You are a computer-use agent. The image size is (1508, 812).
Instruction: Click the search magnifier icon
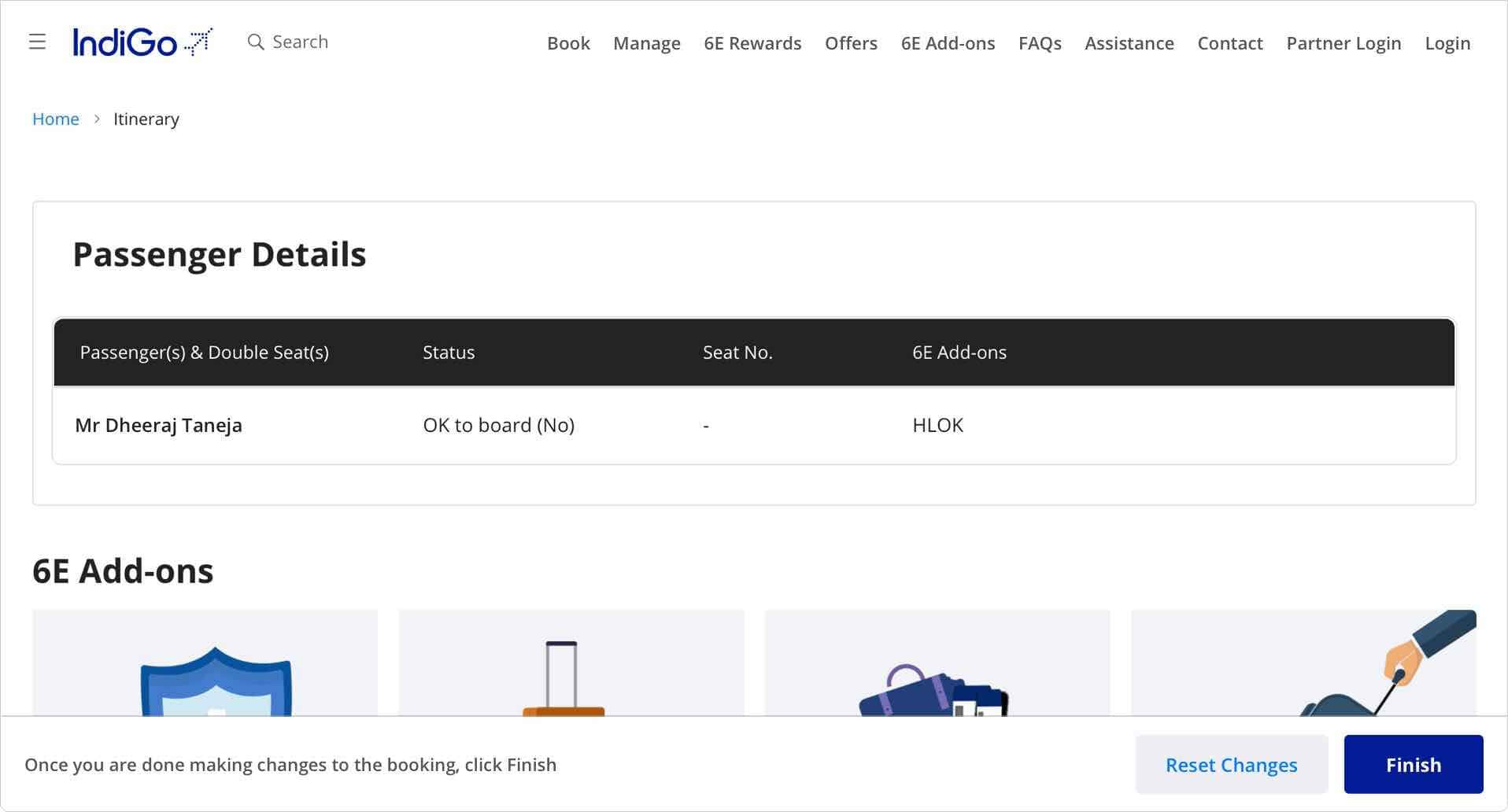pos(256,41)
